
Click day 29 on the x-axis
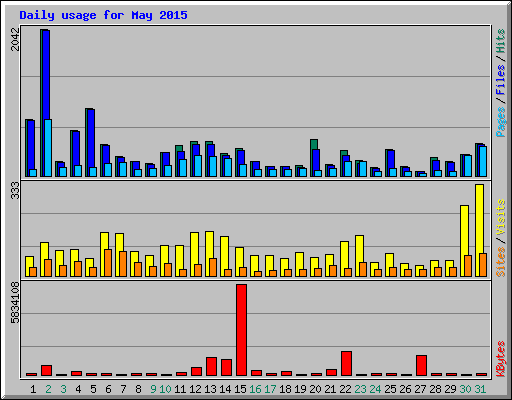point(450,389)
